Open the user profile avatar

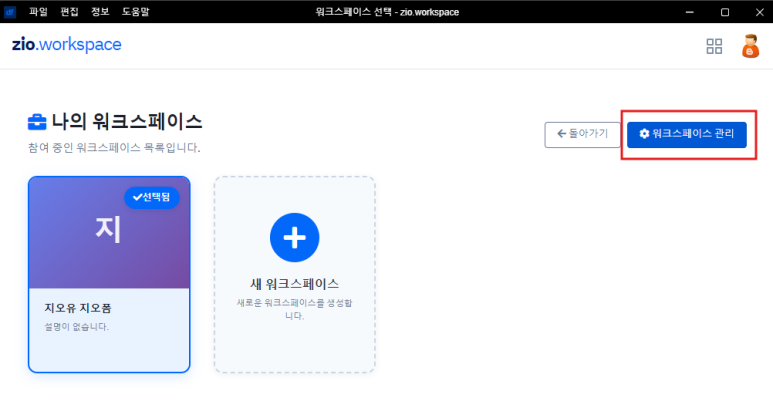750,46
